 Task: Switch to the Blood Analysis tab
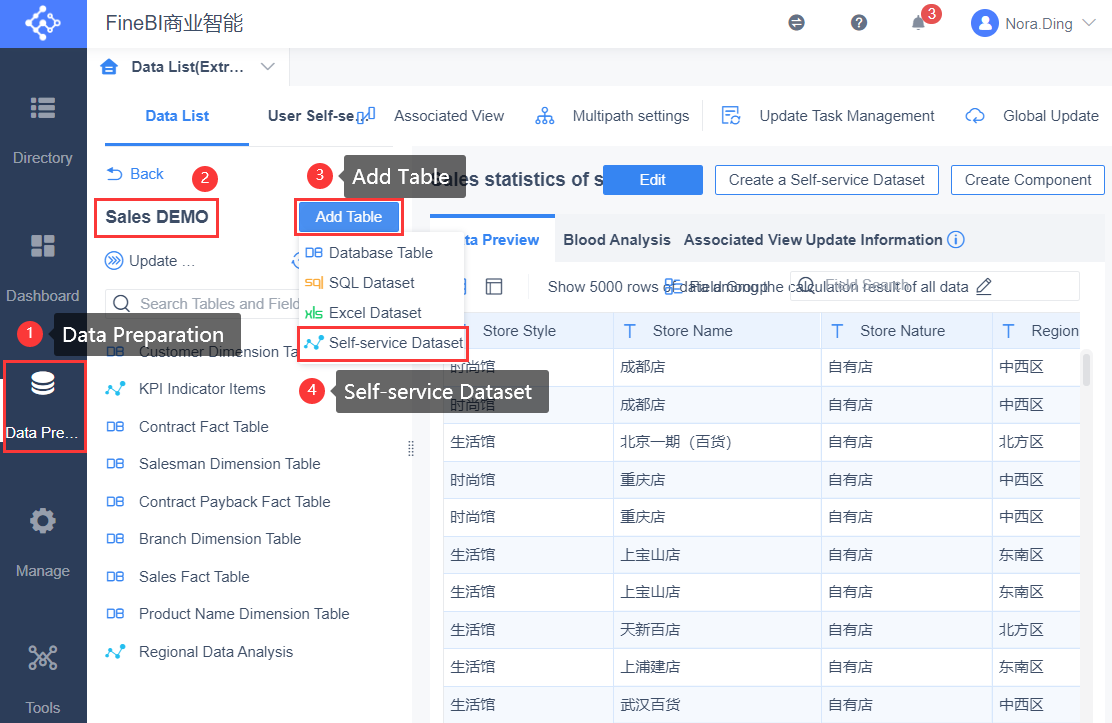[617, 240]
